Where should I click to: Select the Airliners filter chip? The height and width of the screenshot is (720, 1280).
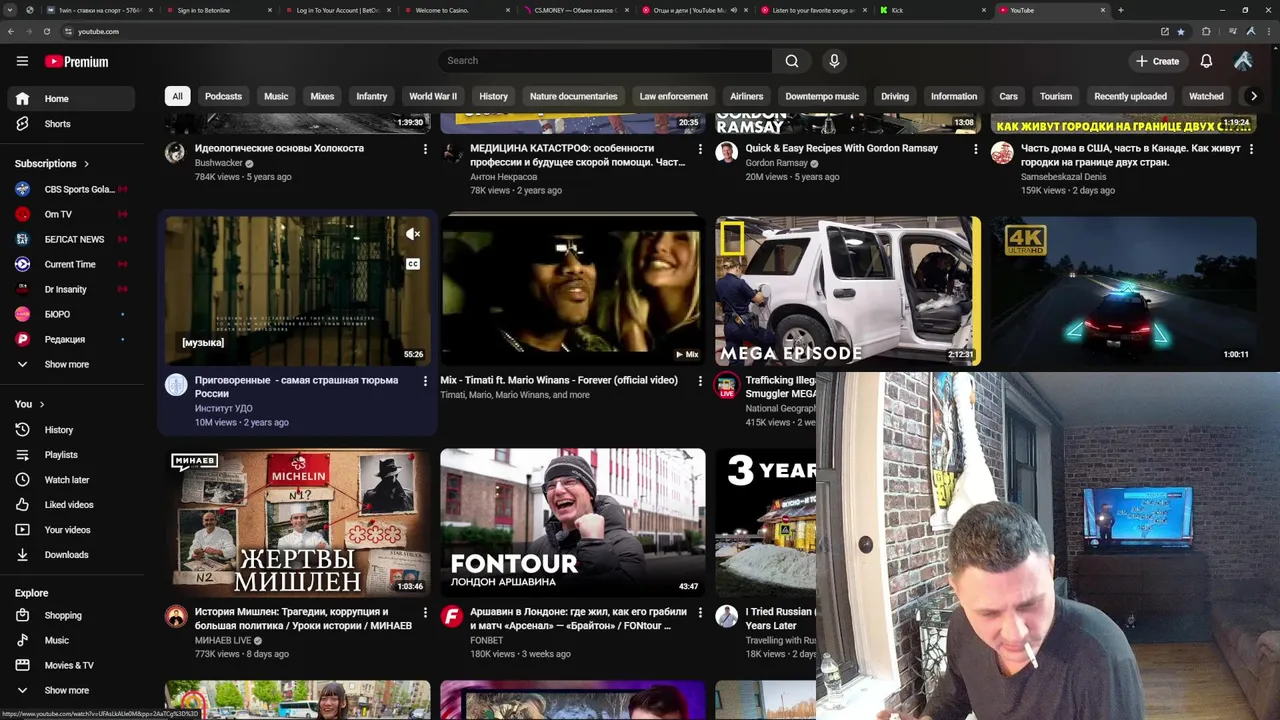pos(747,96)
